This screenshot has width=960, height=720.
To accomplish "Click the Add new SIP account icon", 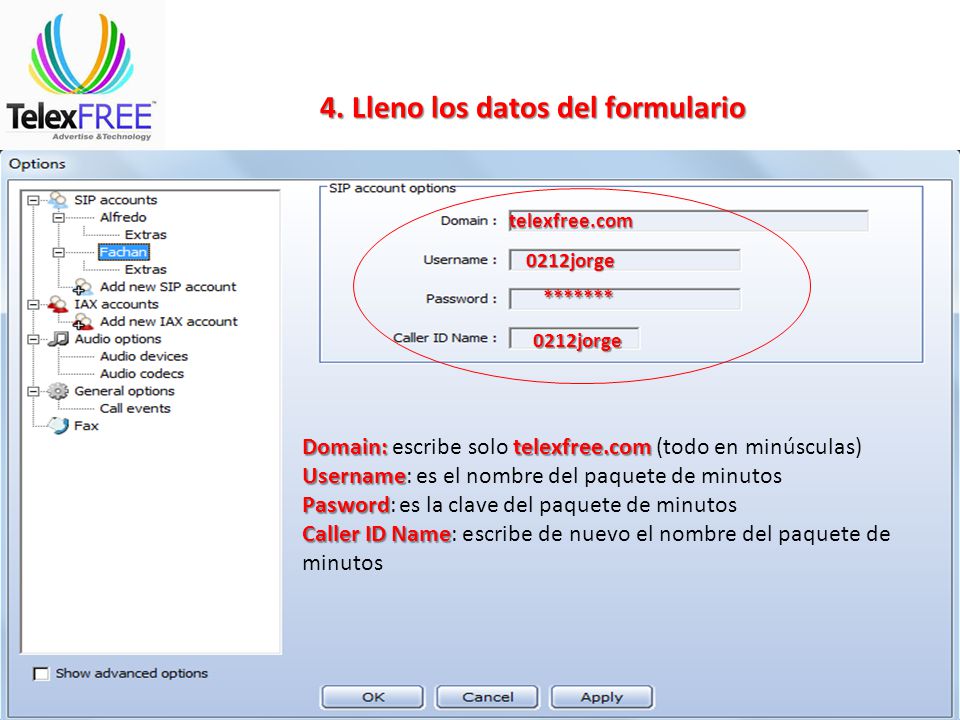I will tap(83, 287).
